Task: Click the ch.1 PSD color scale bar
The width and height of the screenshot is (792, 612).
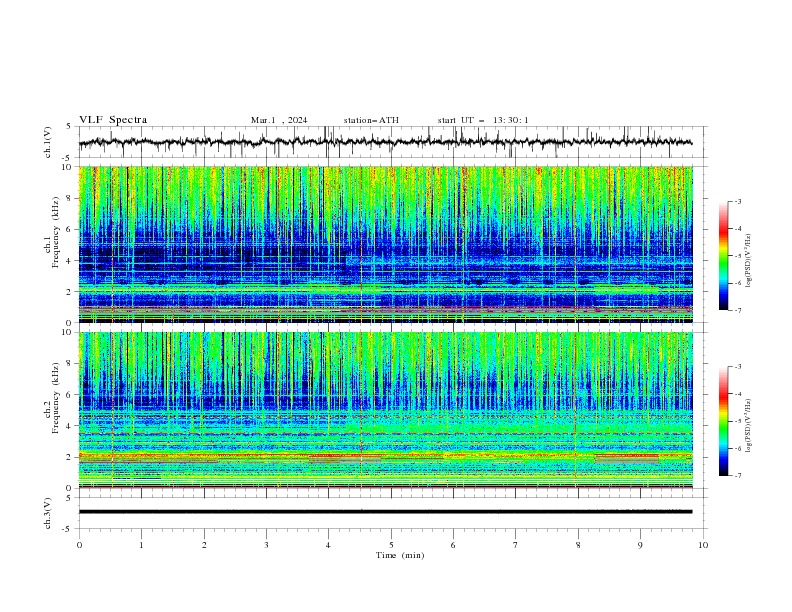Action: coord(723,256)
